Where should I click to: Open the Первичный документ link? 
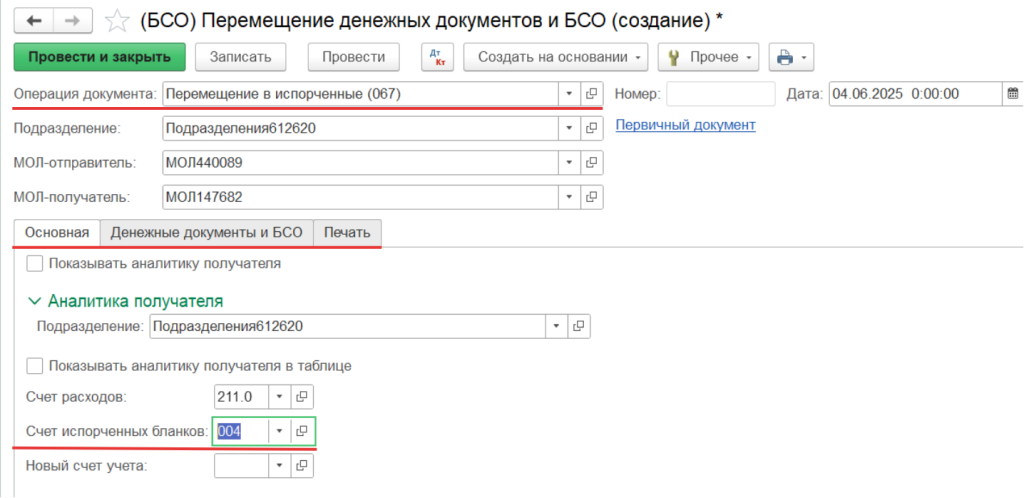(686, 125)
